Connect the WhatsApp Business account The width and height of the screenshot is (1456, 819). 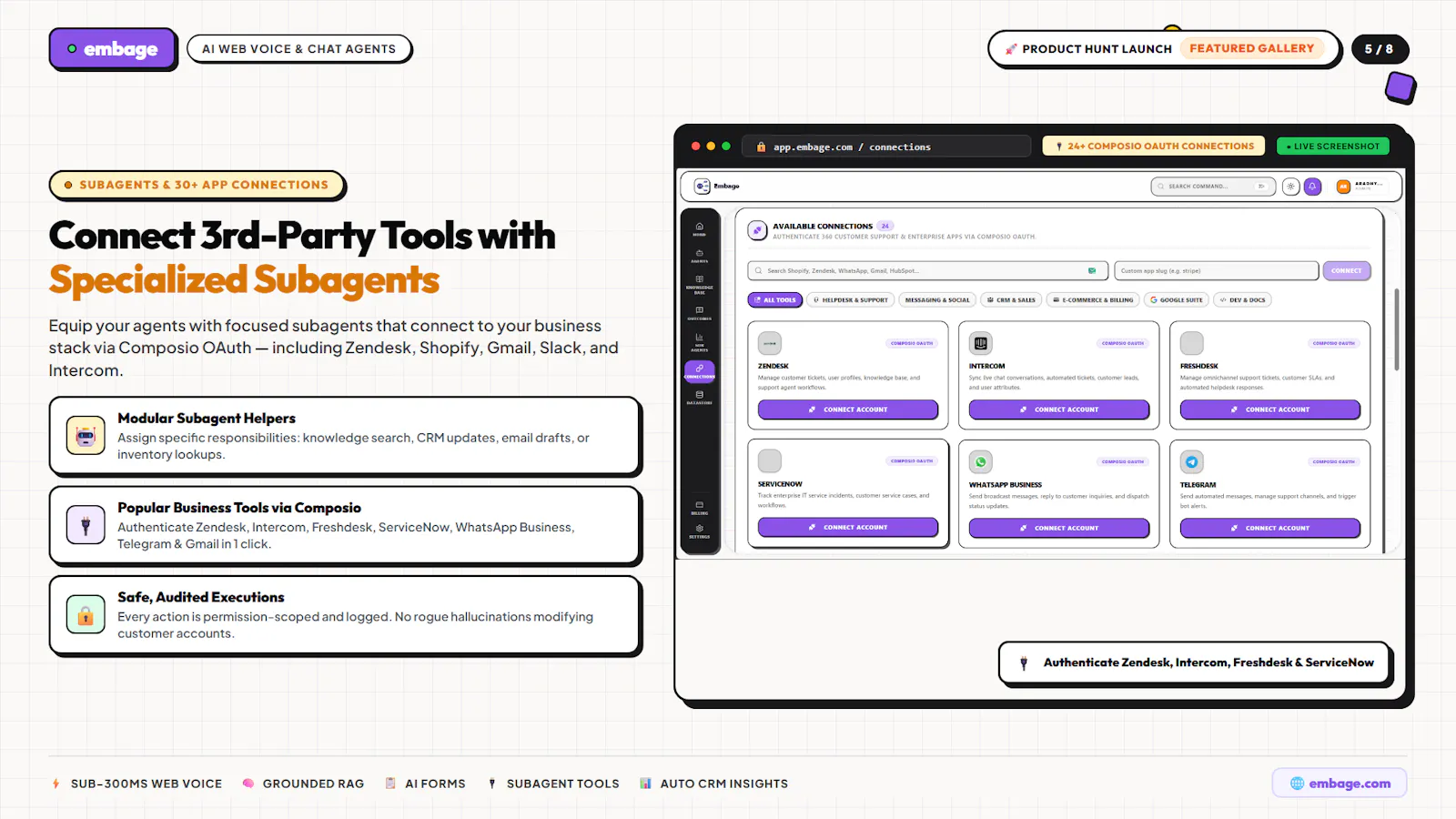point(1059,528)
